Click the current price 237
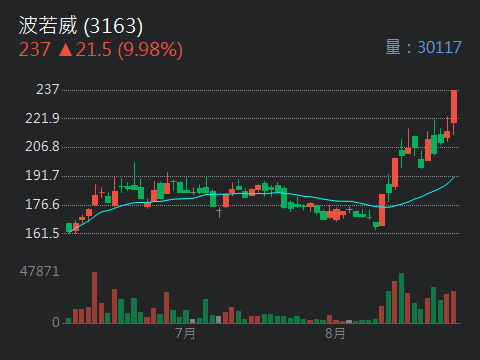Viewport: 480px width, 360px height. (x=34, y=50)
